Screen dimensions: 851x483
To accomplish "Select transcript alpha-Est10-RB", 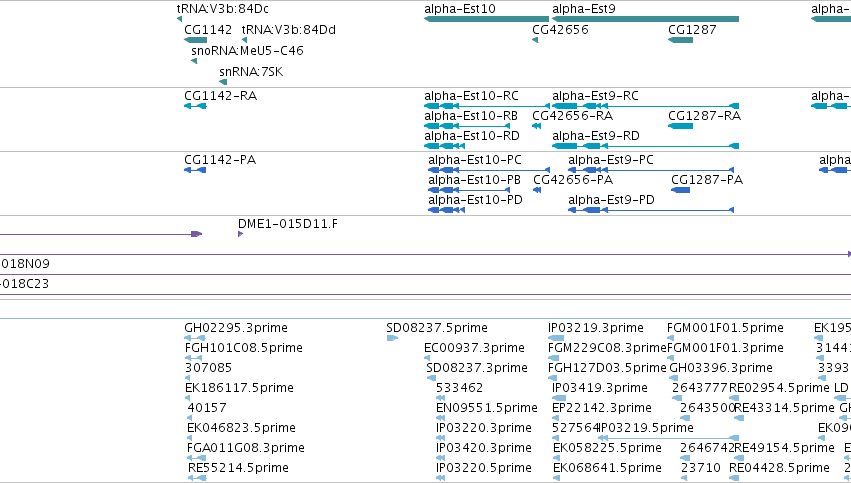I will [x=467, y=126].
